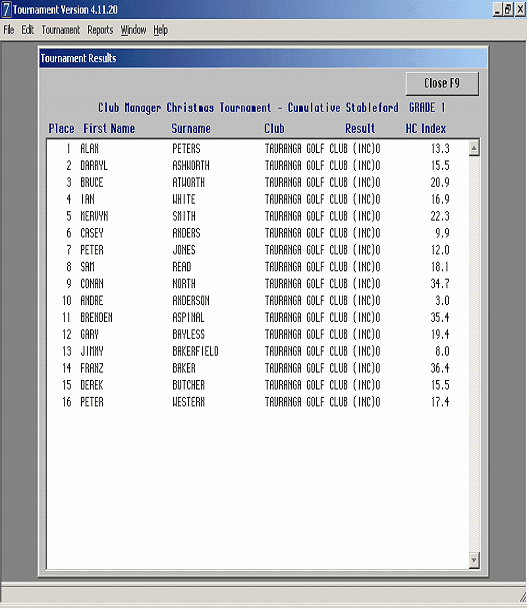The image size is (529, 610).
Task: Minimize the Tournament application window
Action: [497, 9]
